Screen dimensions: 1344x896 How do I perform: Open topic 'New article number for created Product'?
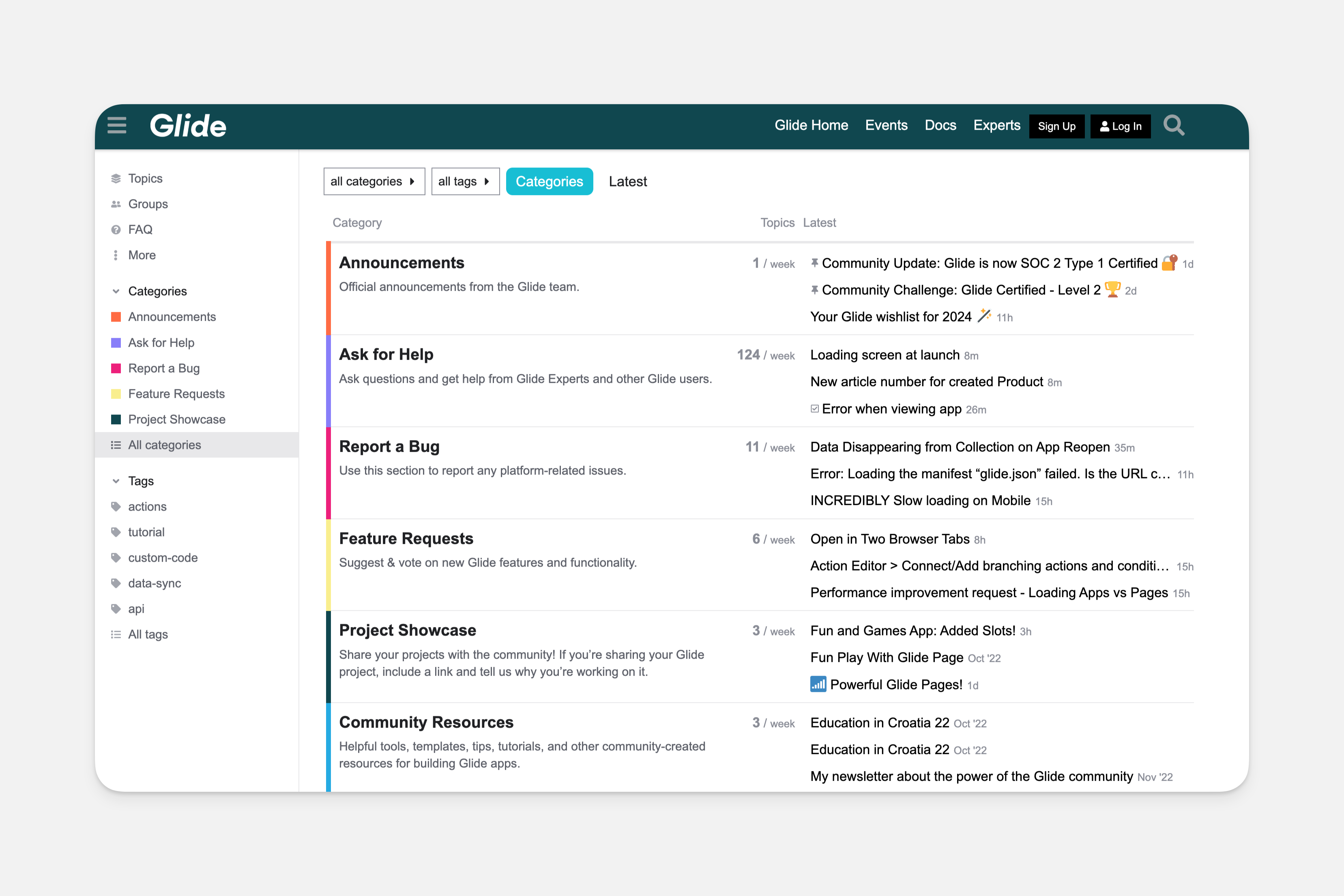click(926, 382)
